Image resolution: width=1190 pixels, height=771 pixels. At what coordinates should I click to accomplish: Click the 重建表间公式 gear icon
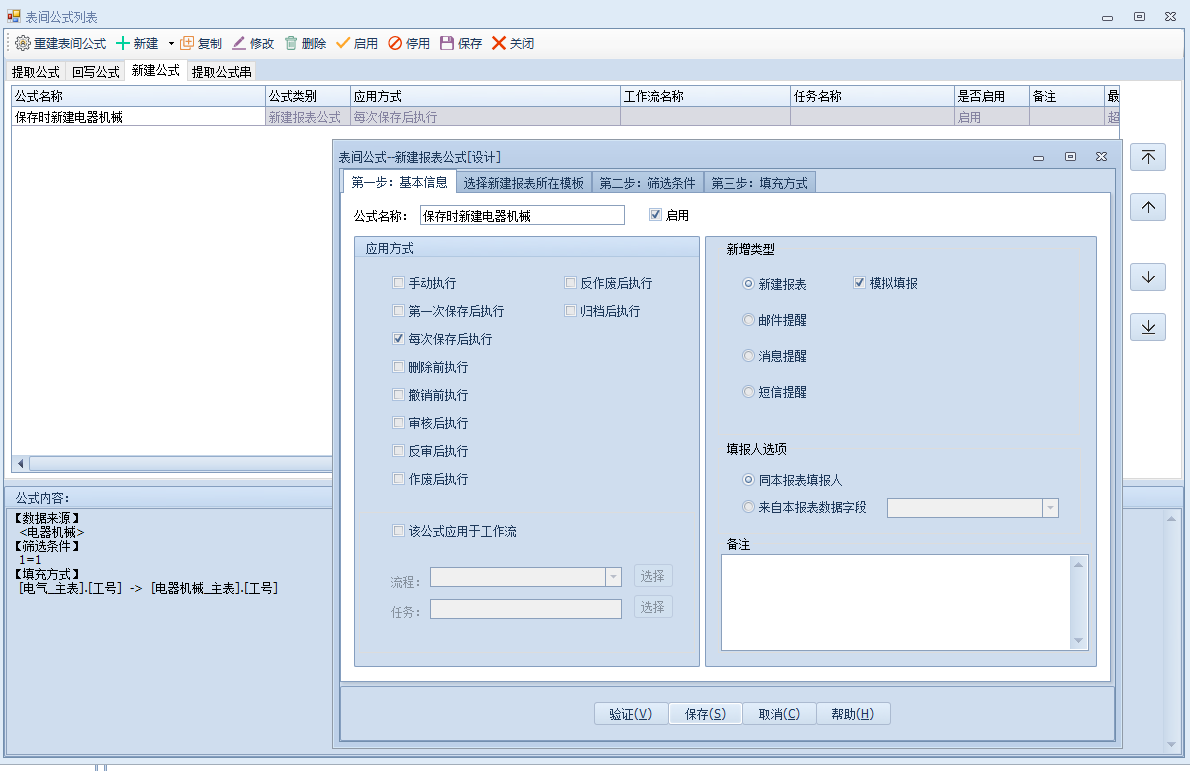coord(23,43)
